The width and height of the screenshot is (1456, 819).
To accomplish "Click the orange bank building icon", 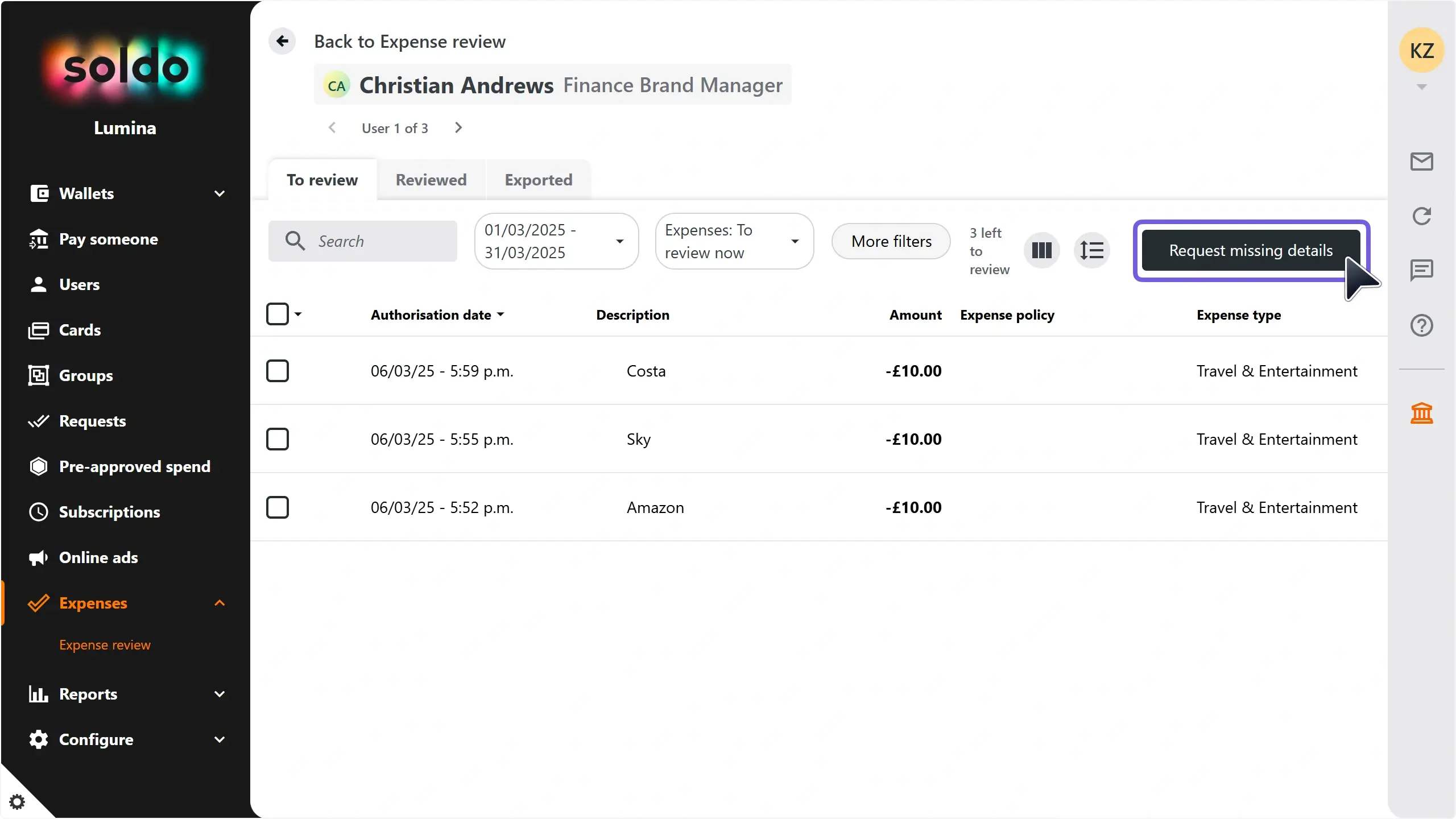I will (x=1422, y=413).
